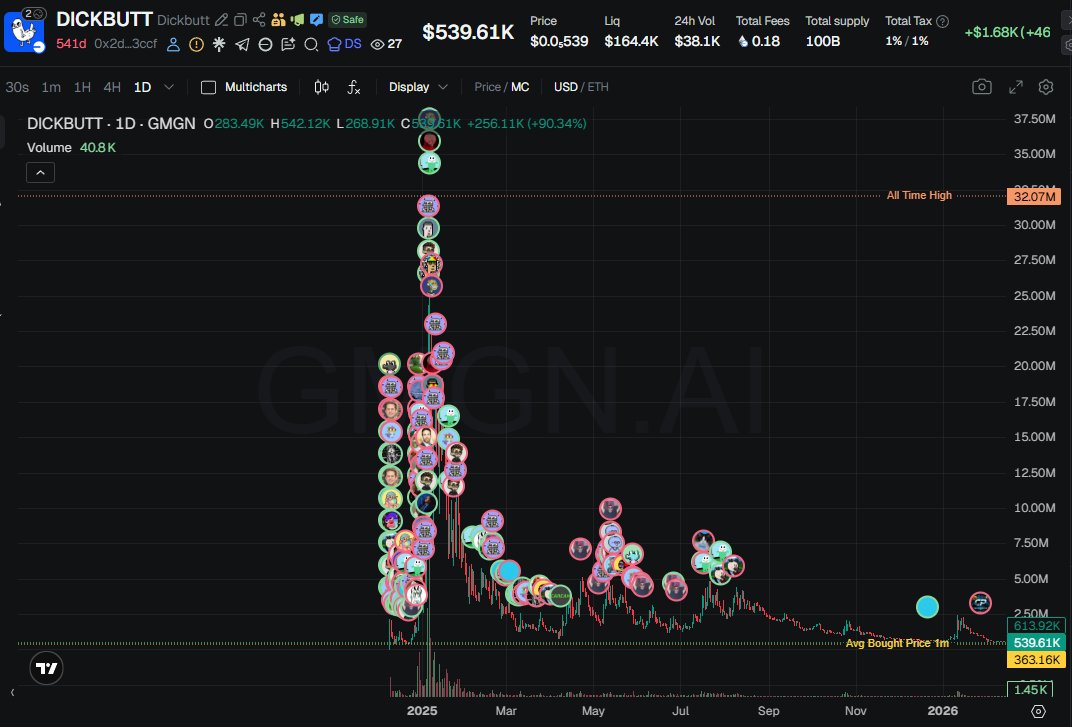Open the fx indicators icon
1072x727 pixels.
click(x=353, y=87)
